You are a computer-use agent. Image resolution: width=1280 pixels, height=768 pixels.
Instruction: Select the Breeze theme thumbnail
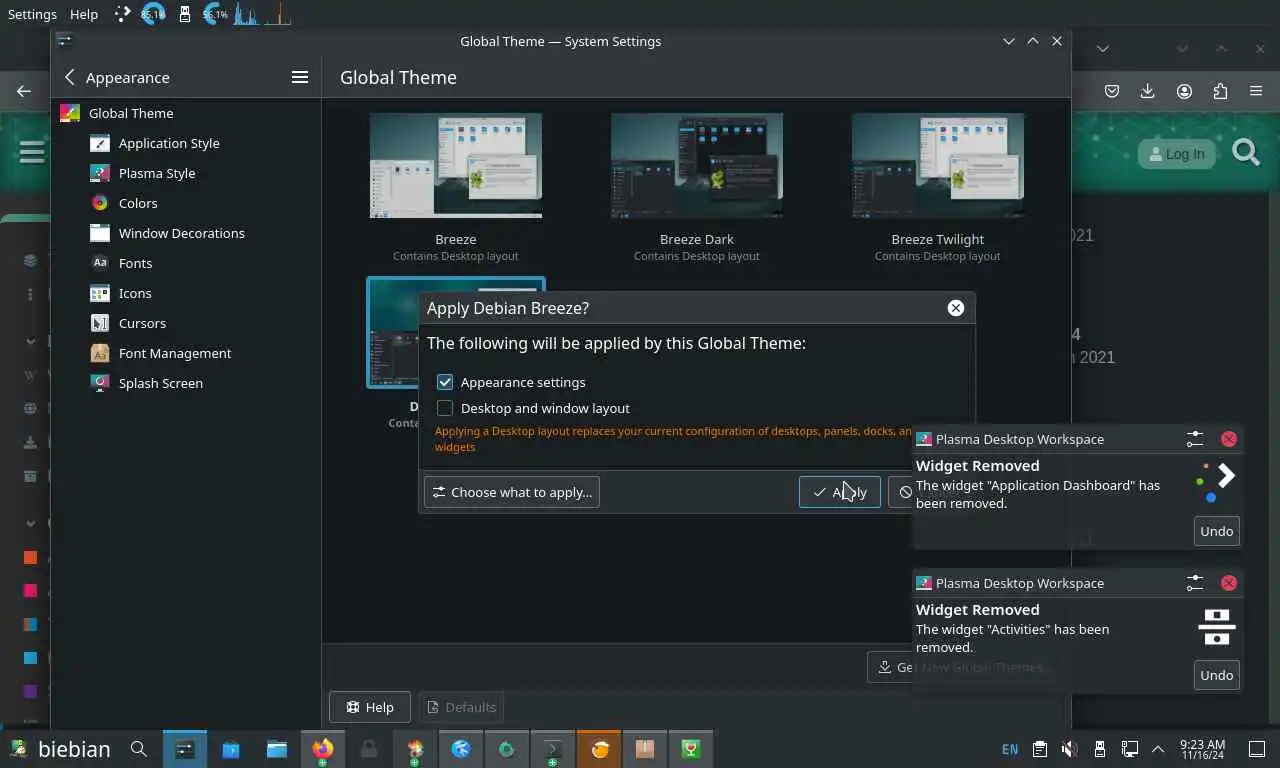coord(456,165)
